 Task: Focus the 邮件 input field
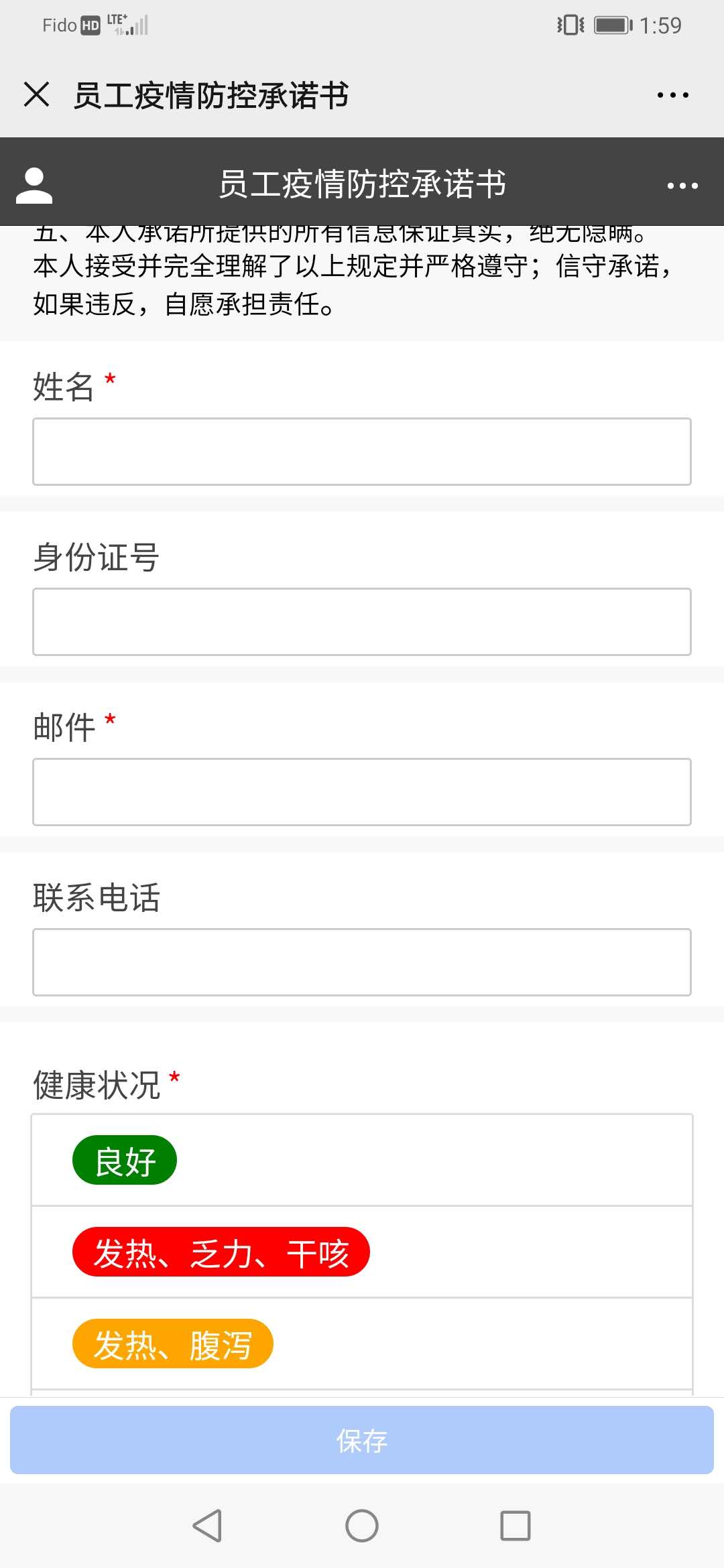point(362,792)
